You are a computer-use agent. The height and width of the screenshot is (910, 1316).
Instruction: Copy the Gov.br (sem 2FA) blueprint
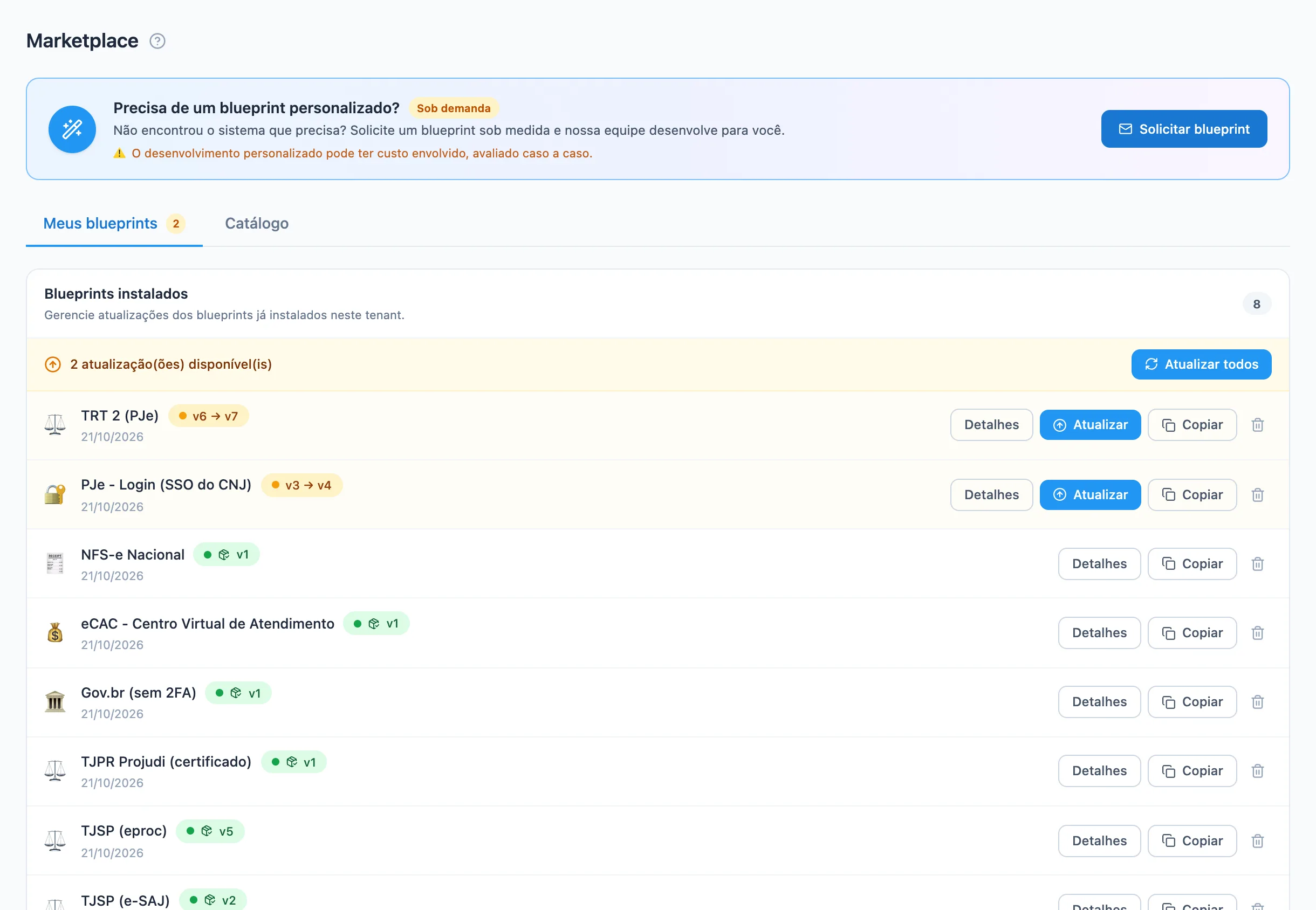(x=1191, y=701)
